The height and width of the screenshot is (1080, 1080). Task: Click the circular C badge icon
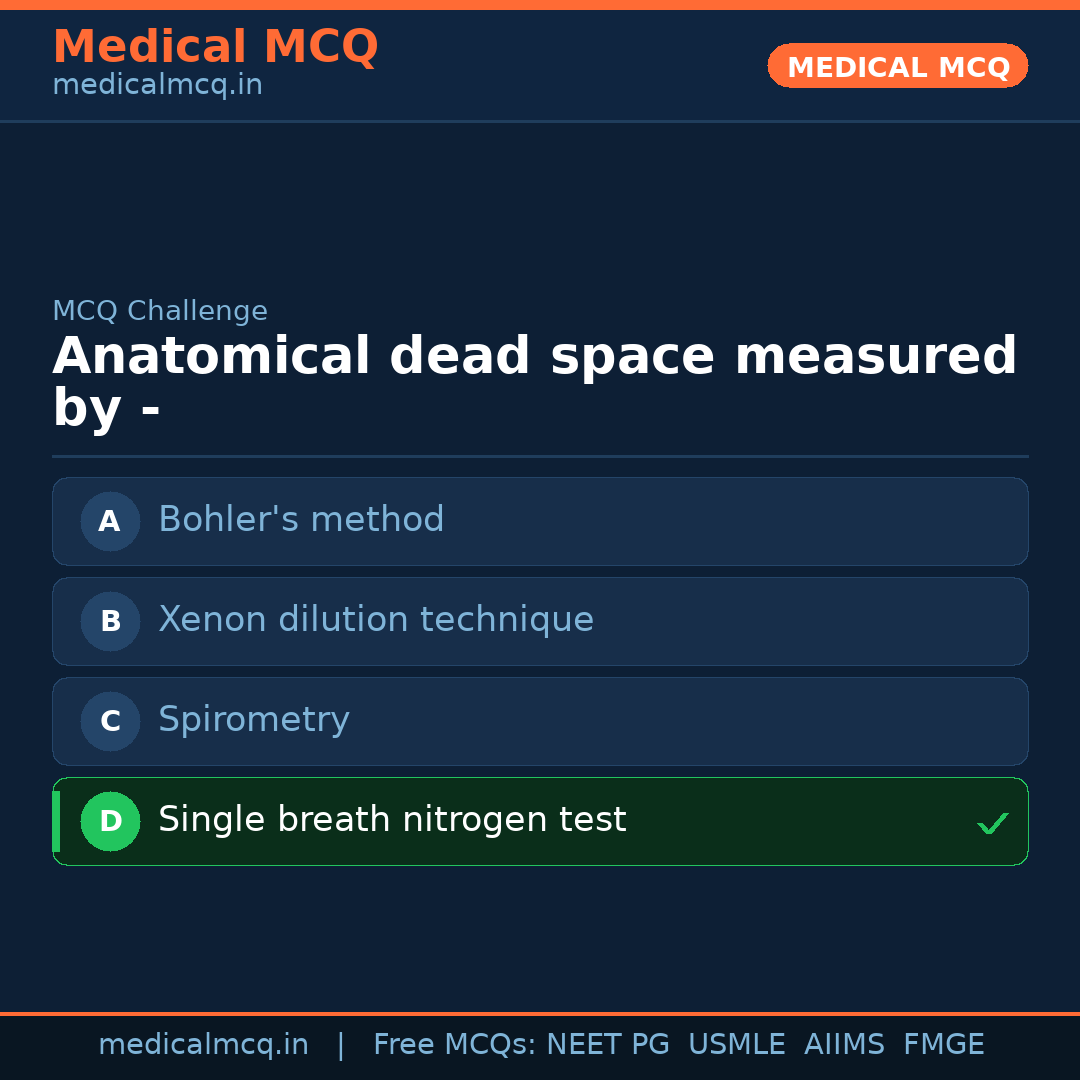pos(110,721)
